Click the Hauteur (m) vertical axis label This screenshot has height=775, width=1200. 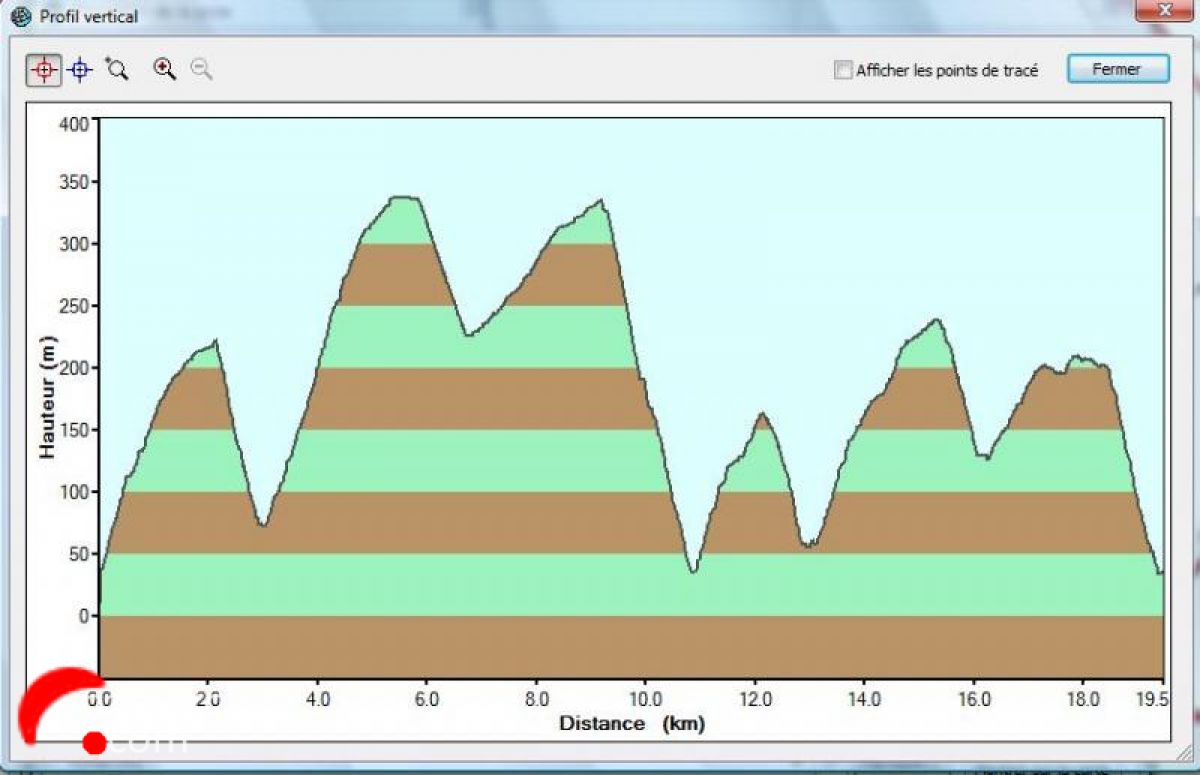point(47,397)
